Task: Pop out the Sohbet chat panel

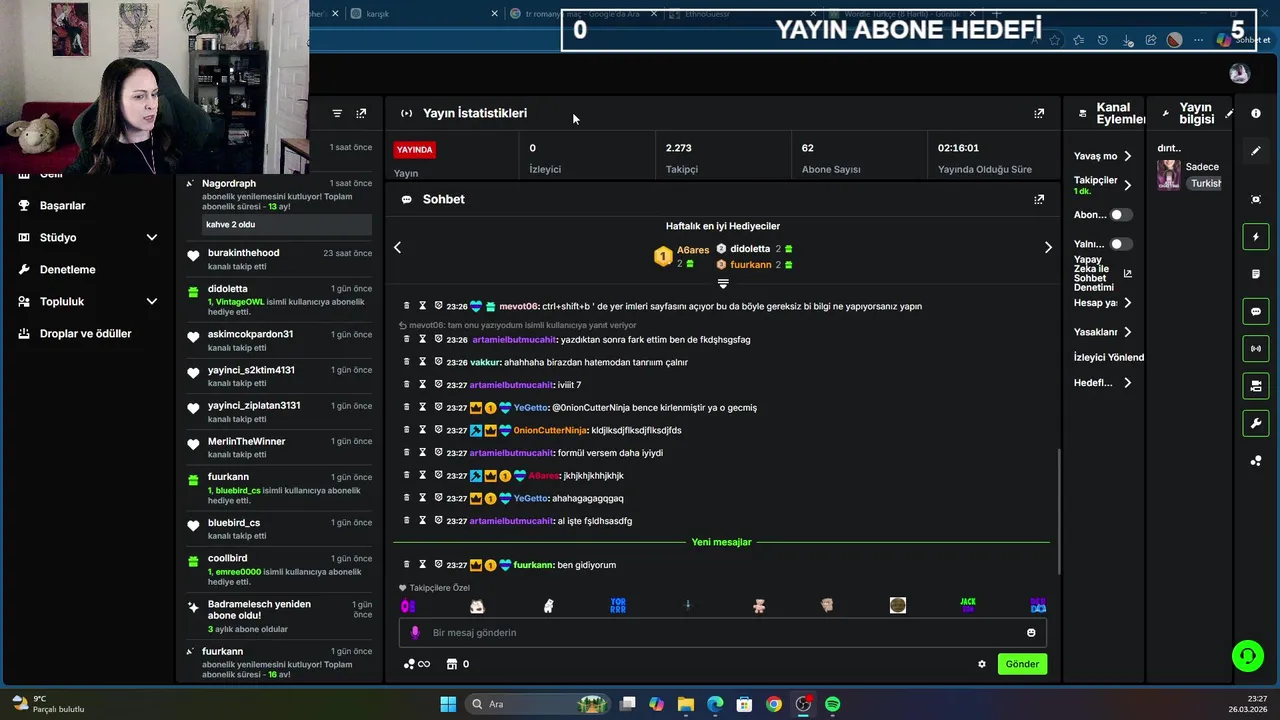Action: click(1039, 199)
